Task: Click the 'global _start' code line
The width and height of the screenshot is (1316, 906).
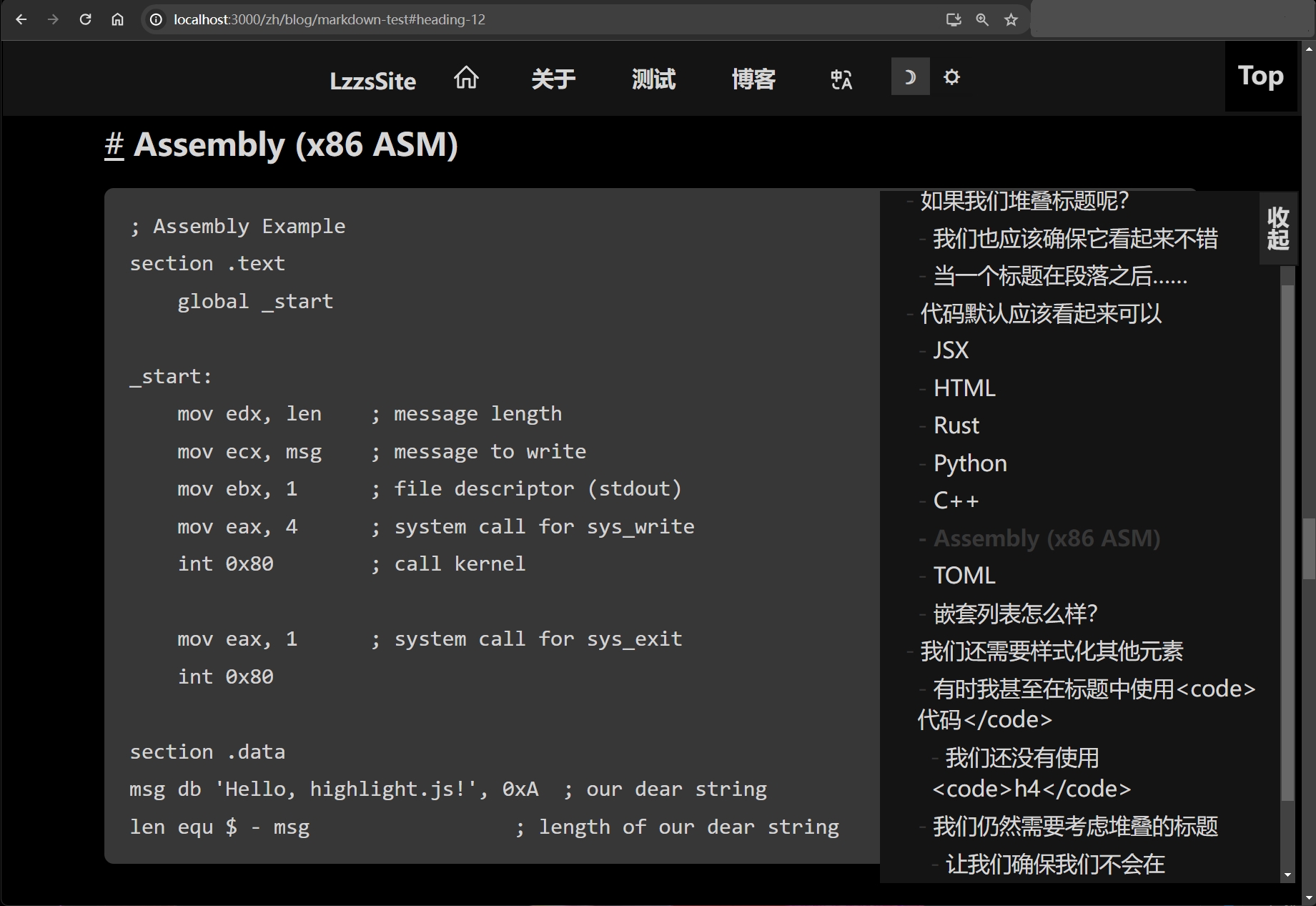Action: coord(255,302)
